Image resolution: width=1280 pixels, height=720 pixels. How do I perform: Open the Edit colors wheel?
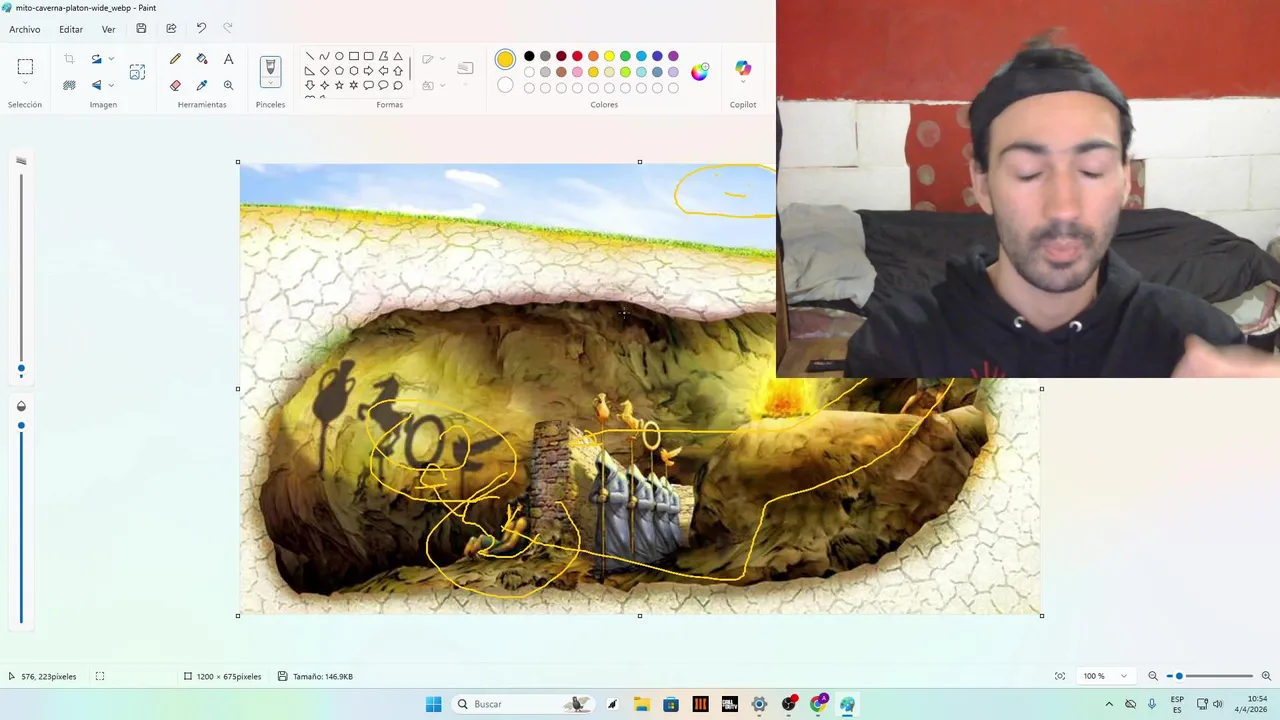pos(700,71)
